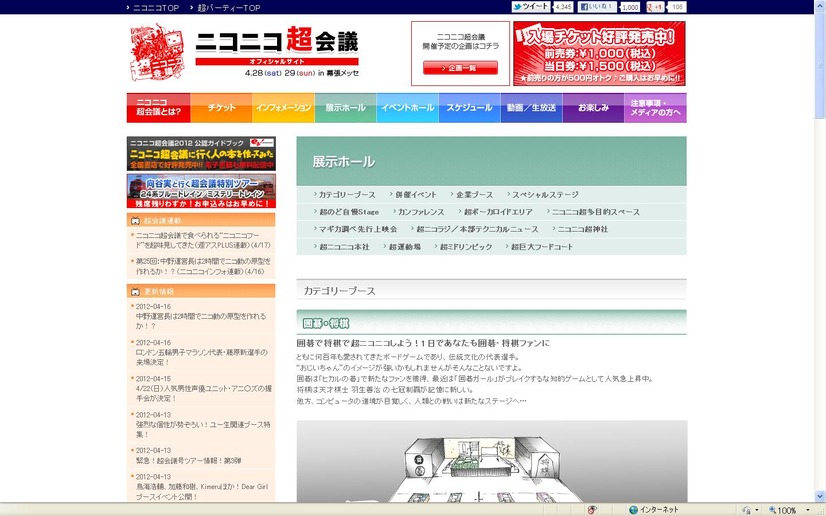826x516 pixels.
Task: Open the 入場チケット好評発売中 banner
Action: point(599,53)
